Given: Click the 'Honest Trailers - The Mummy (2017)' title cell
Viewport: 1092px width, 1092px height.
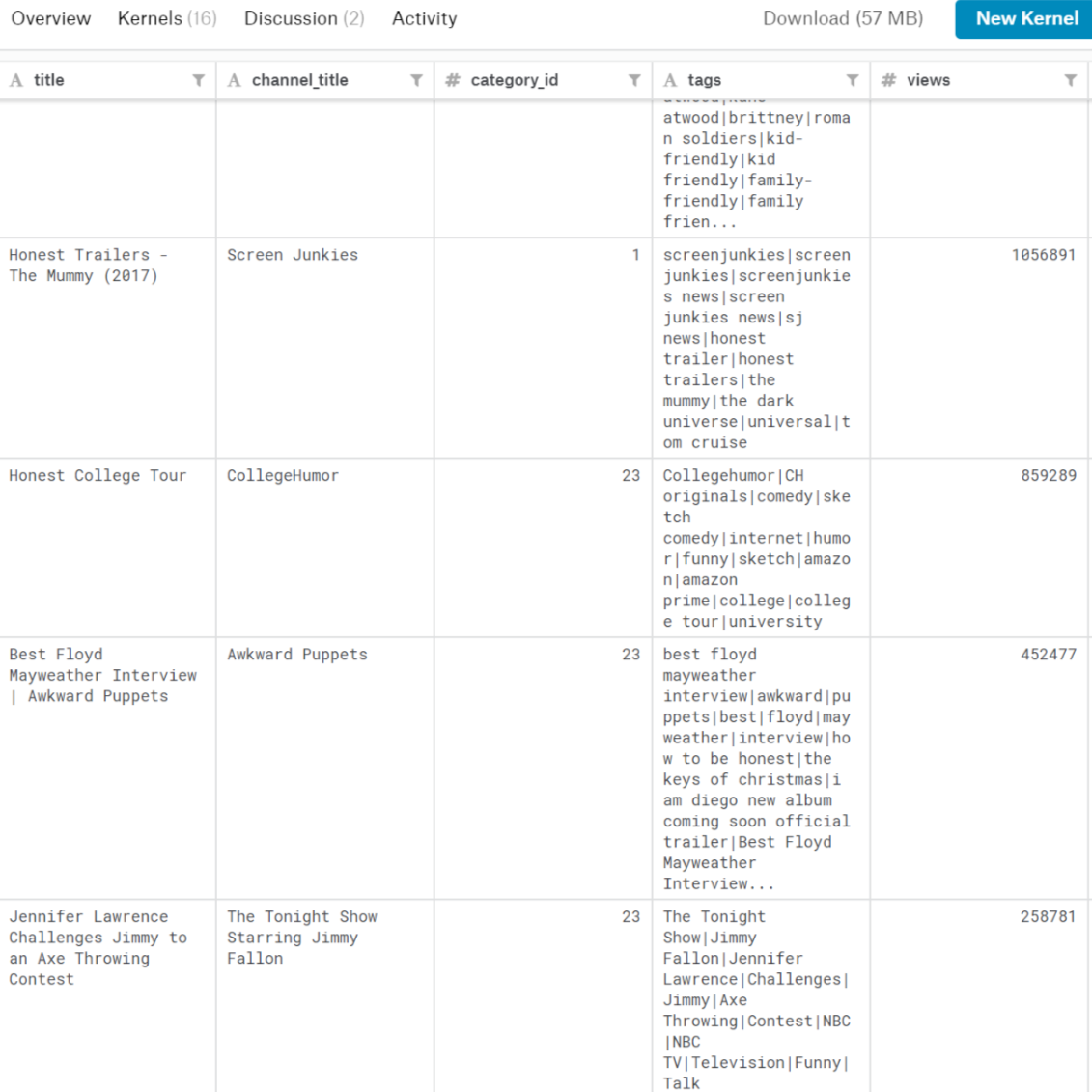Looking at the screenshot, I should click(x=108, y=349).
